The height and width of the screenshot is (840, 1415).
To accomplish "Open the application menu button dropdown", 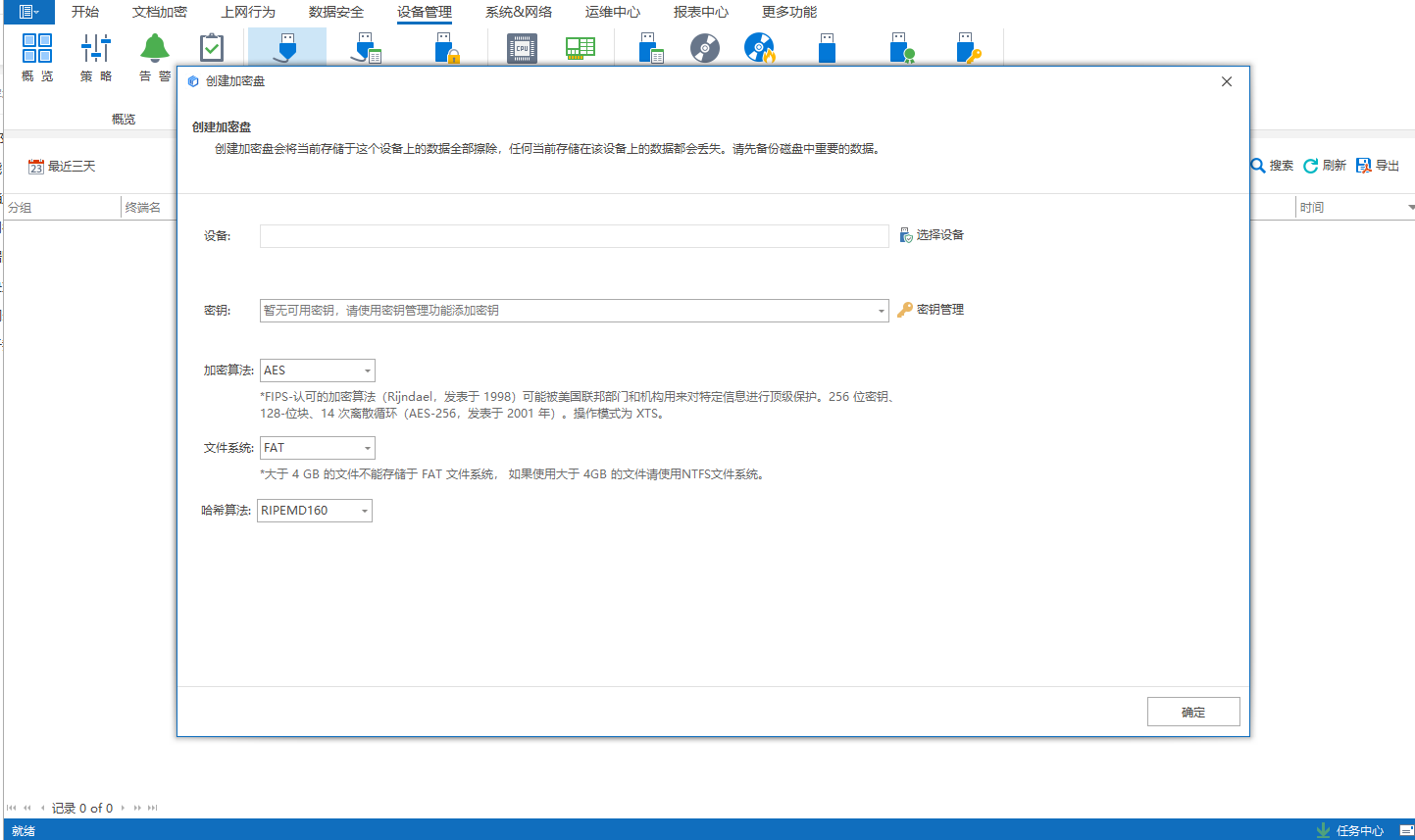I will click(x=28, y=12).
